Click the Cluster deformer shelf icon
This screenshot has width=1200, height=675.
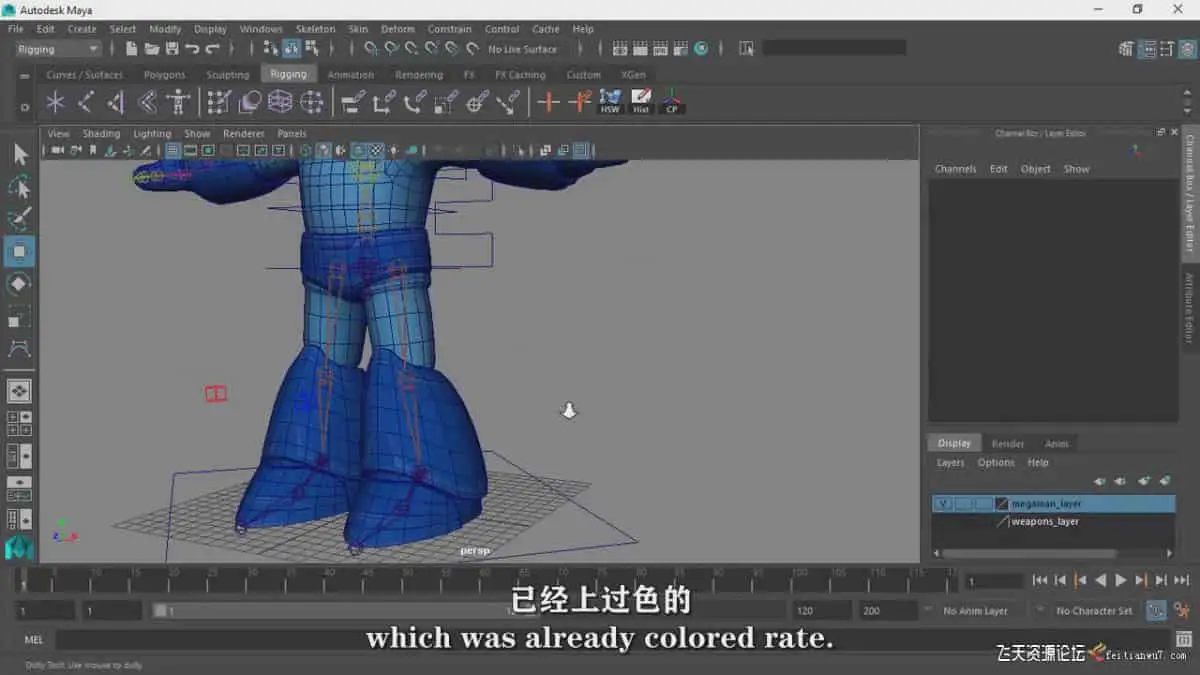pyautogui.click(x=312, y=101)
